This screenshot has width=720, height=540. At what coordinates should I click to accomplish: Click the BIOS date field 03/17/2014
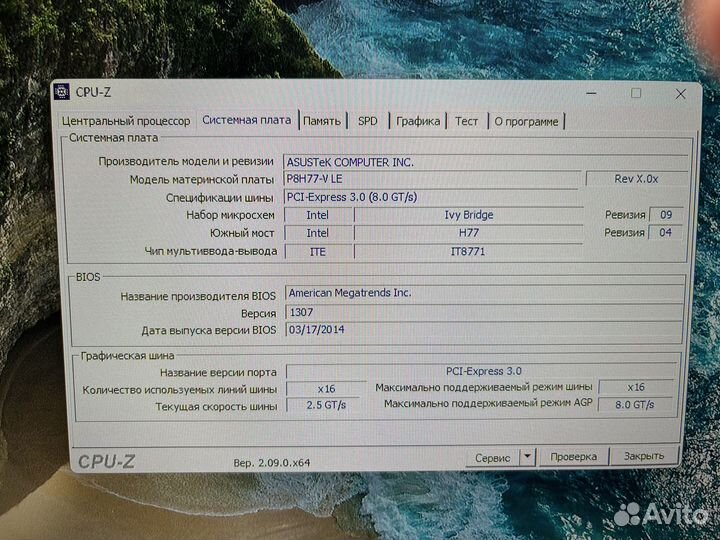(484, 330)
